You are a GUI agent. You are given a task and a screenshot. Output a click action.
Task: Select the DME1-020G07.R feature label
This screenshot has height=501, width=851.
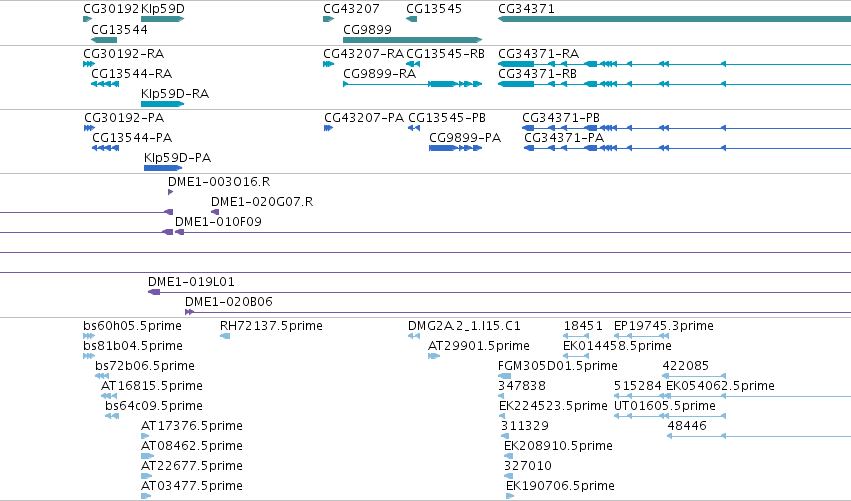coord(262,202)
